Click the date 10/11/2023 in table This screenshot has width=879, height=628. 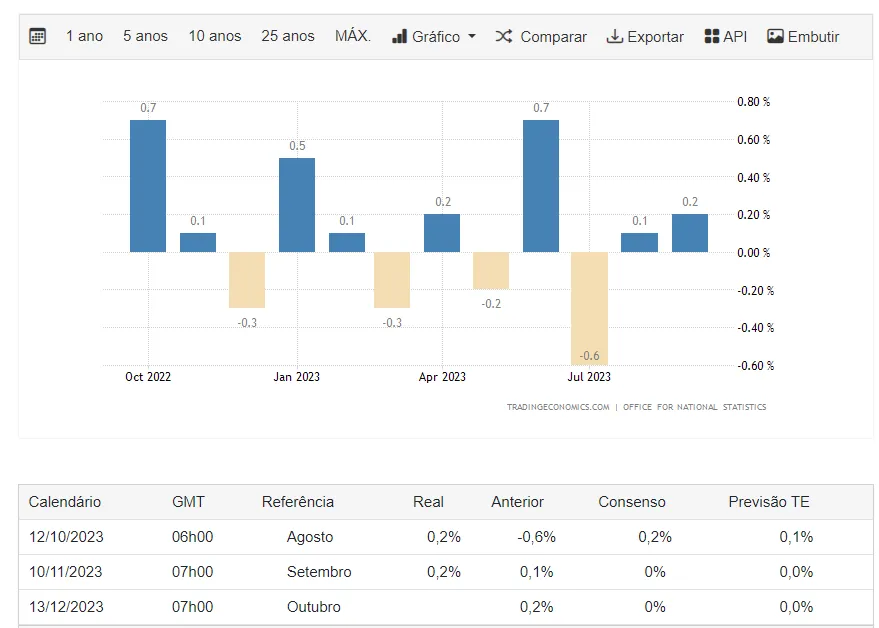point(66,572)
